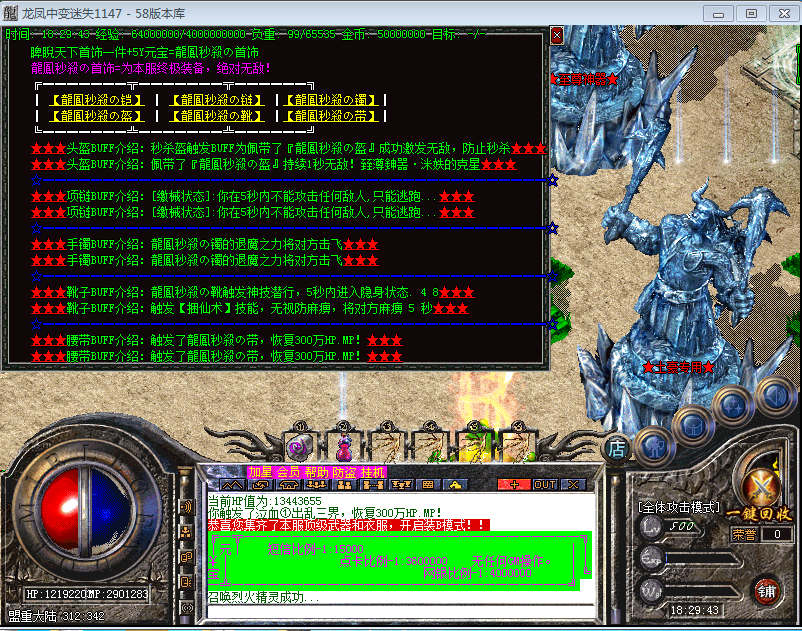
Task: Open the 【龍凰秒殺の铠】 link
Action: pyautogui.click(x=97, y=99)
